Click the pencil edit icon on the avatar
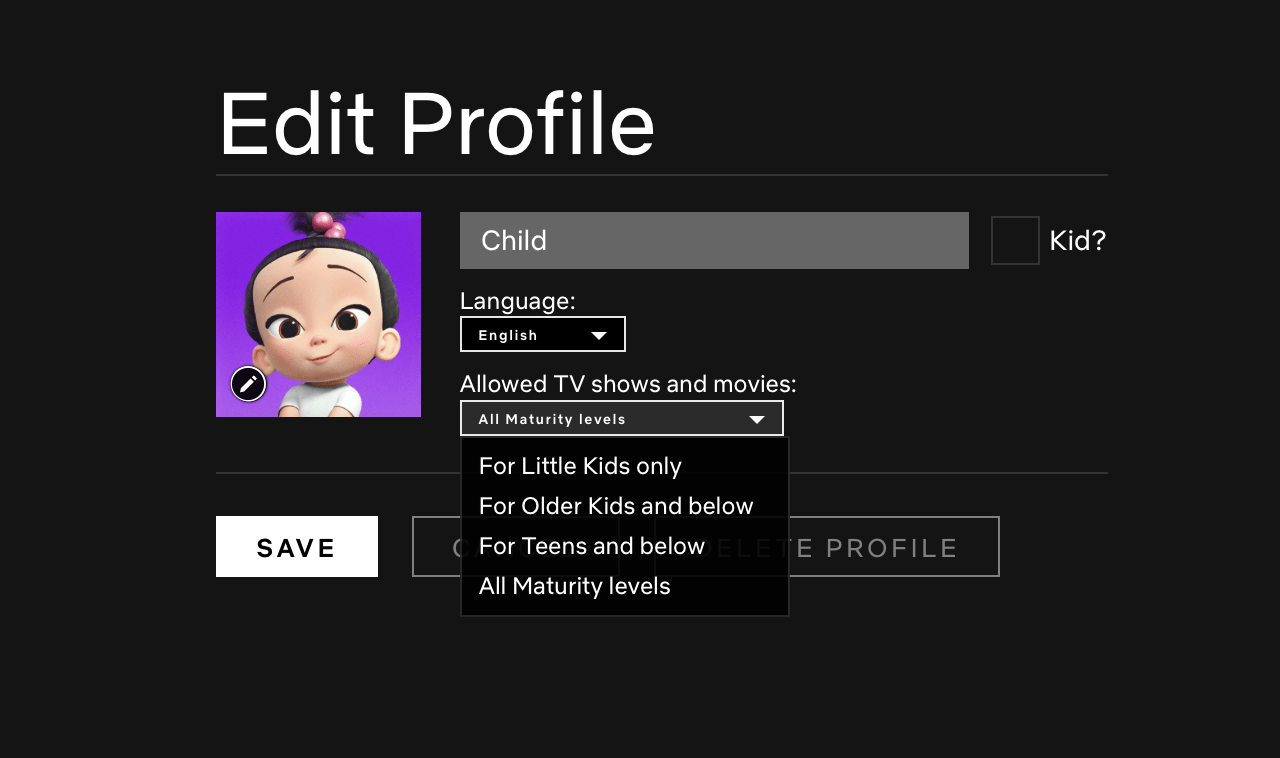 (248, 383)
